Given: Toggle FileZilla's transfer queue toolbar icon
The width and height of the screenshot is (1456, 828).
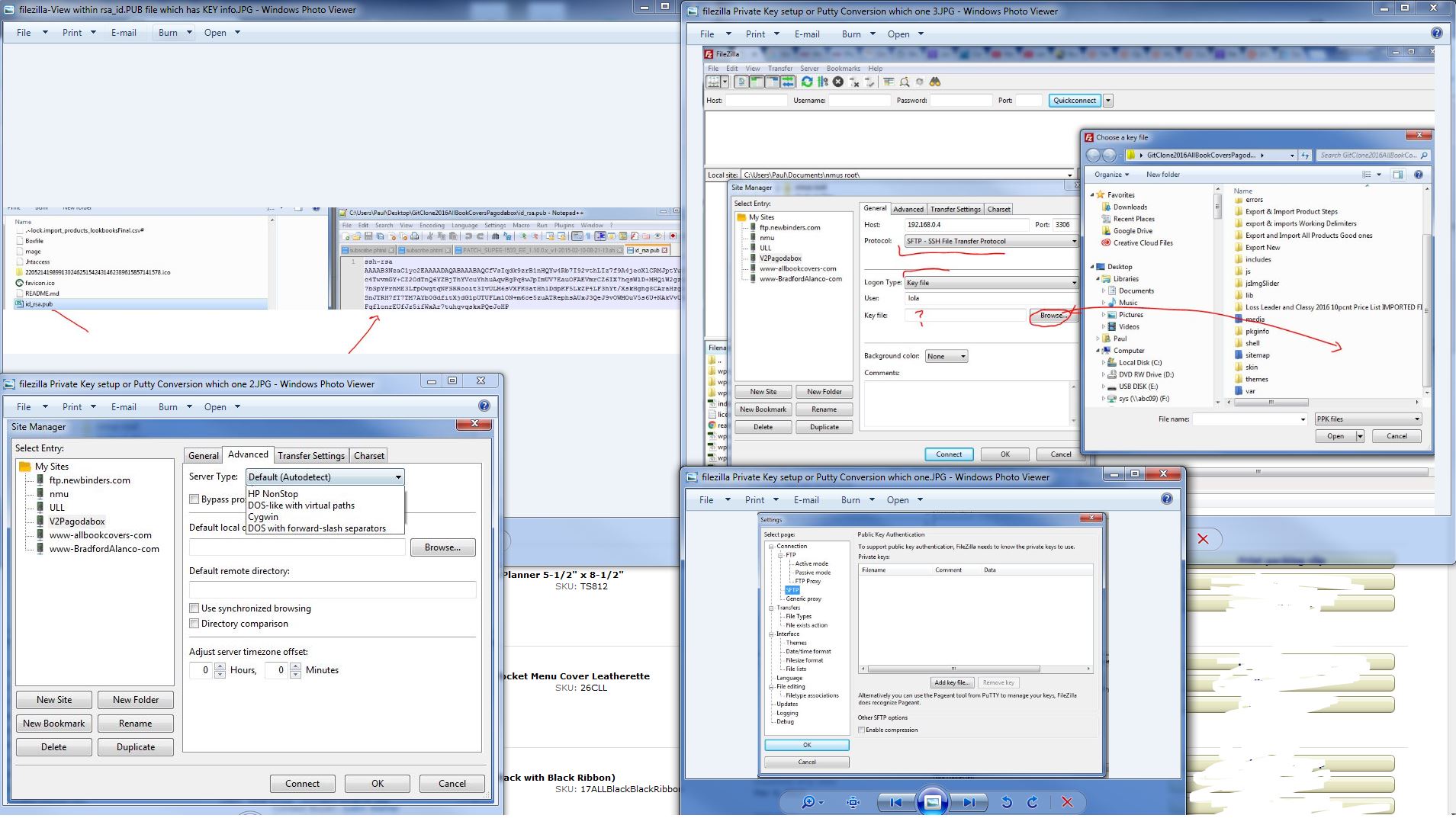Looking at the screenshot, I should pyautogui.click(x=788, y=82).
